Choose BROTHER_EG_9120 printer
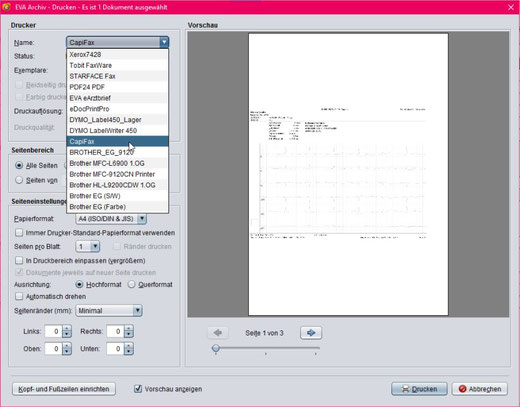The width and height of the screenshot is (520, 407). (x=117, y=152)
